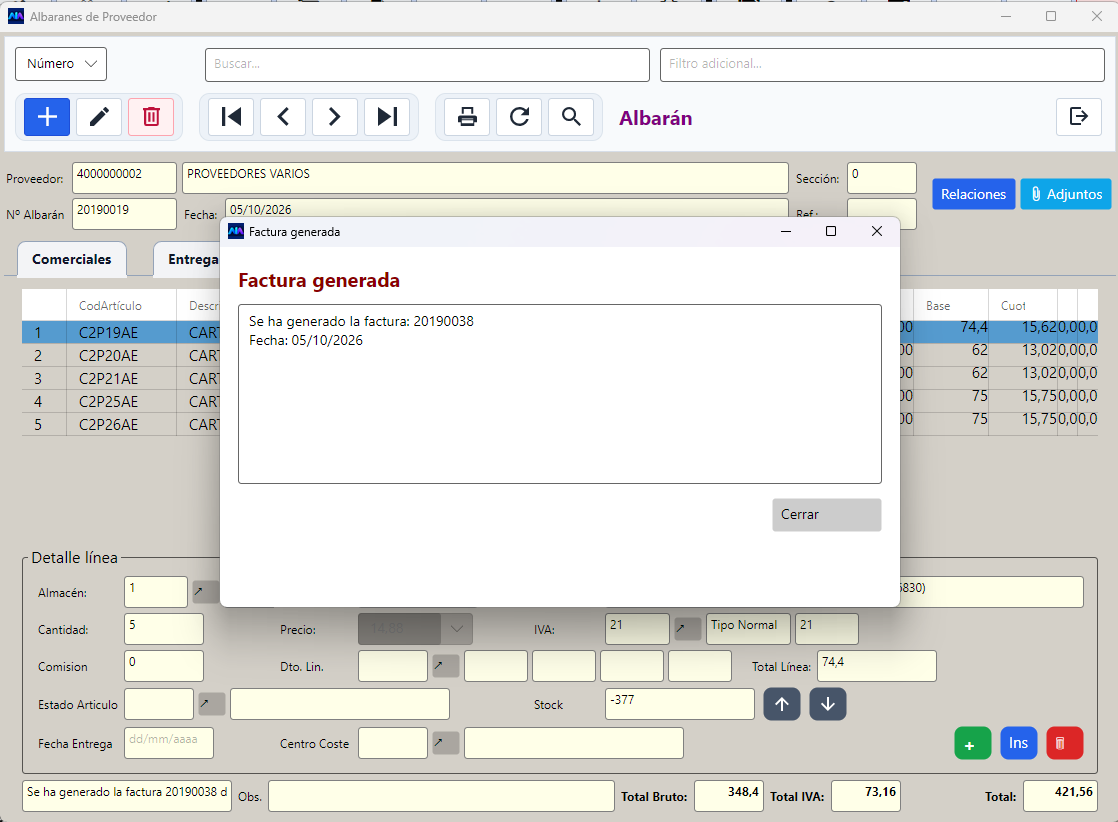Screen dimensions: 1118x822
Task: Click the Cantidad field
Action: (x=164, y=629)
